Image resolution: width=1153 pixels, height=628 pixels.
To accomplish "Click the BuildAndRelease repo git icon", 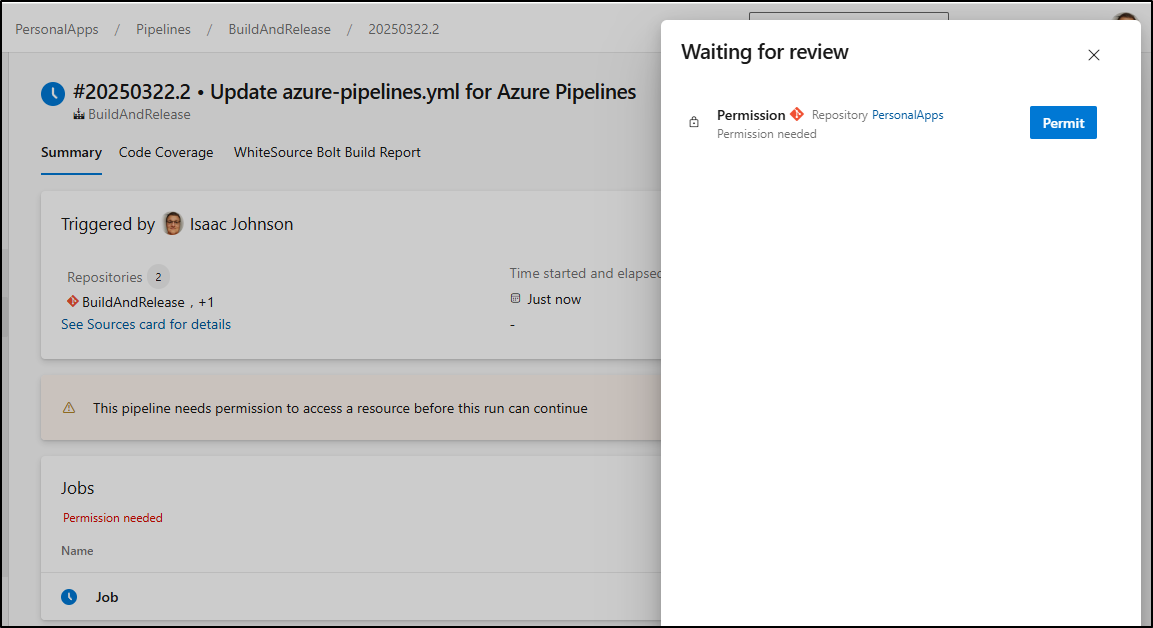I will pos(72,301).
